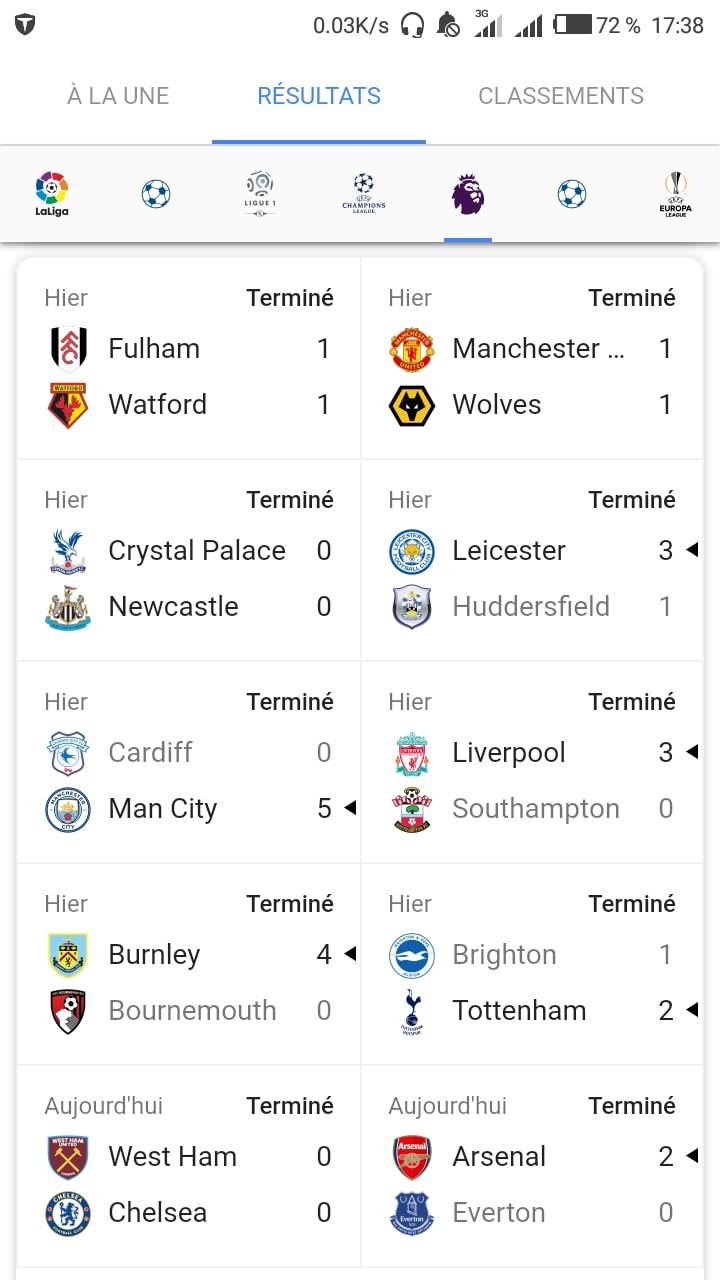Select the Europa League icon
Image resolution: width=720 pixels, height=1280 pixels.
[x=676, y=194]
